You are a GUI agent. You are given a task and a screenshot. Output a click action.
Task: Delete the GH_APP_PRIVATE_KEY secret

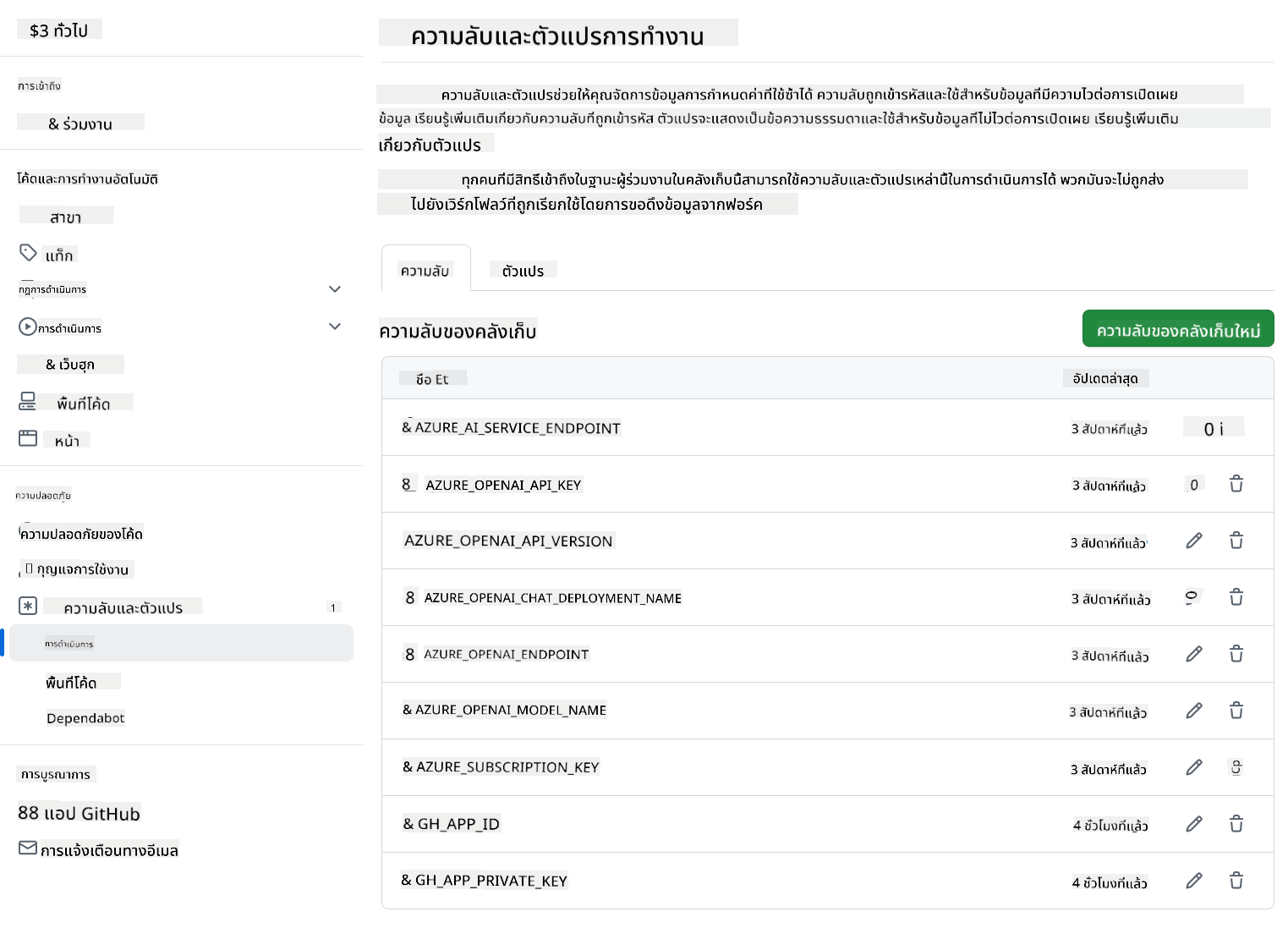coord(1236,881)
